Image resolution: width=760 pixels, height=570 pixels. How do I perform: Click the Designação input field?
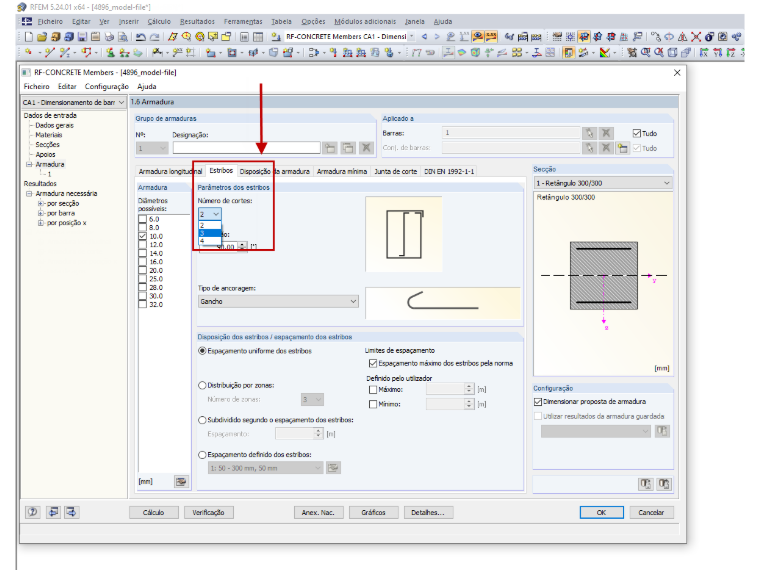(247, 148)
